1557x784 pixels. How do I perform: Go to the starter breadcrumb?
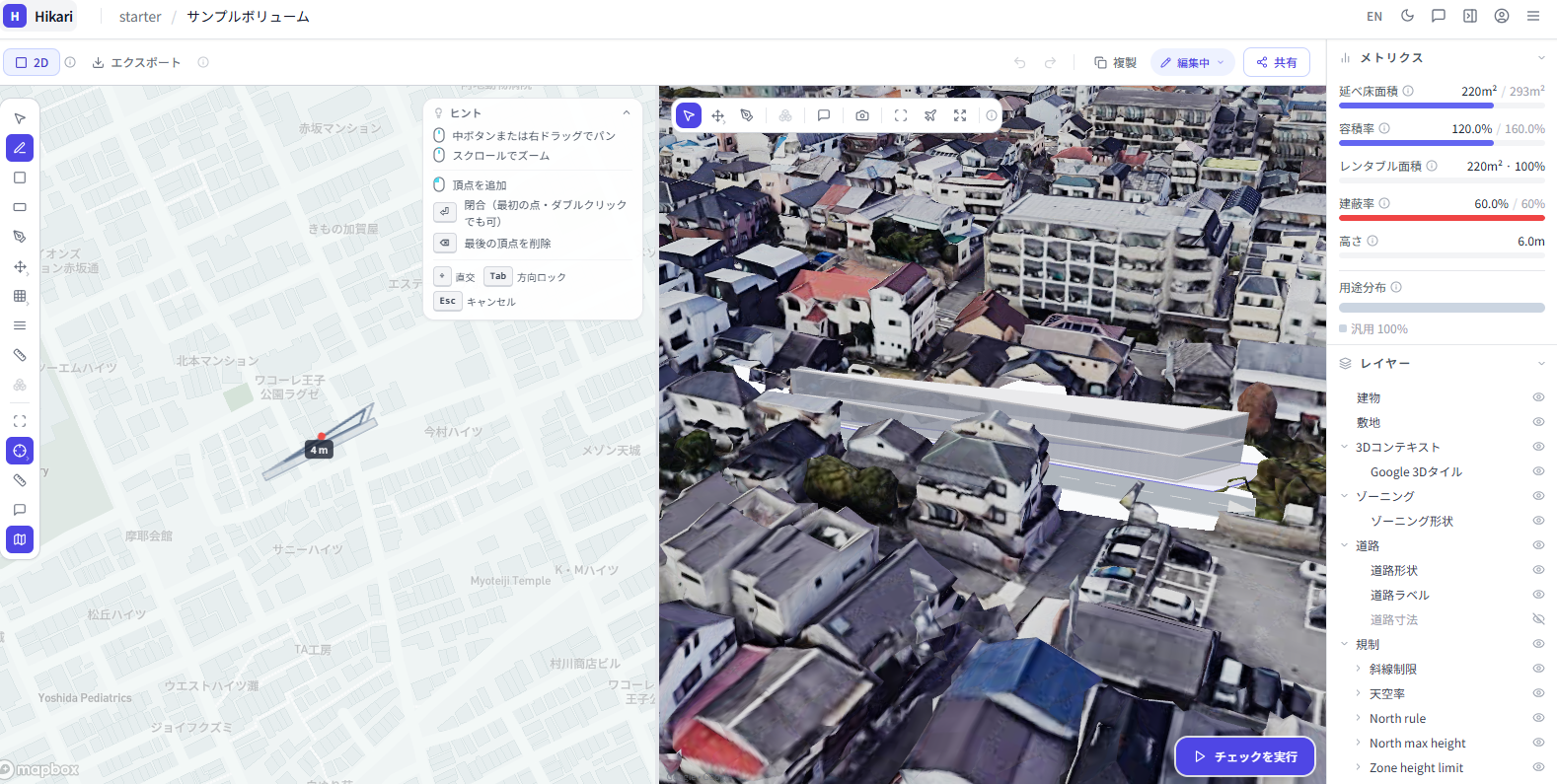[x=140, y=17]
